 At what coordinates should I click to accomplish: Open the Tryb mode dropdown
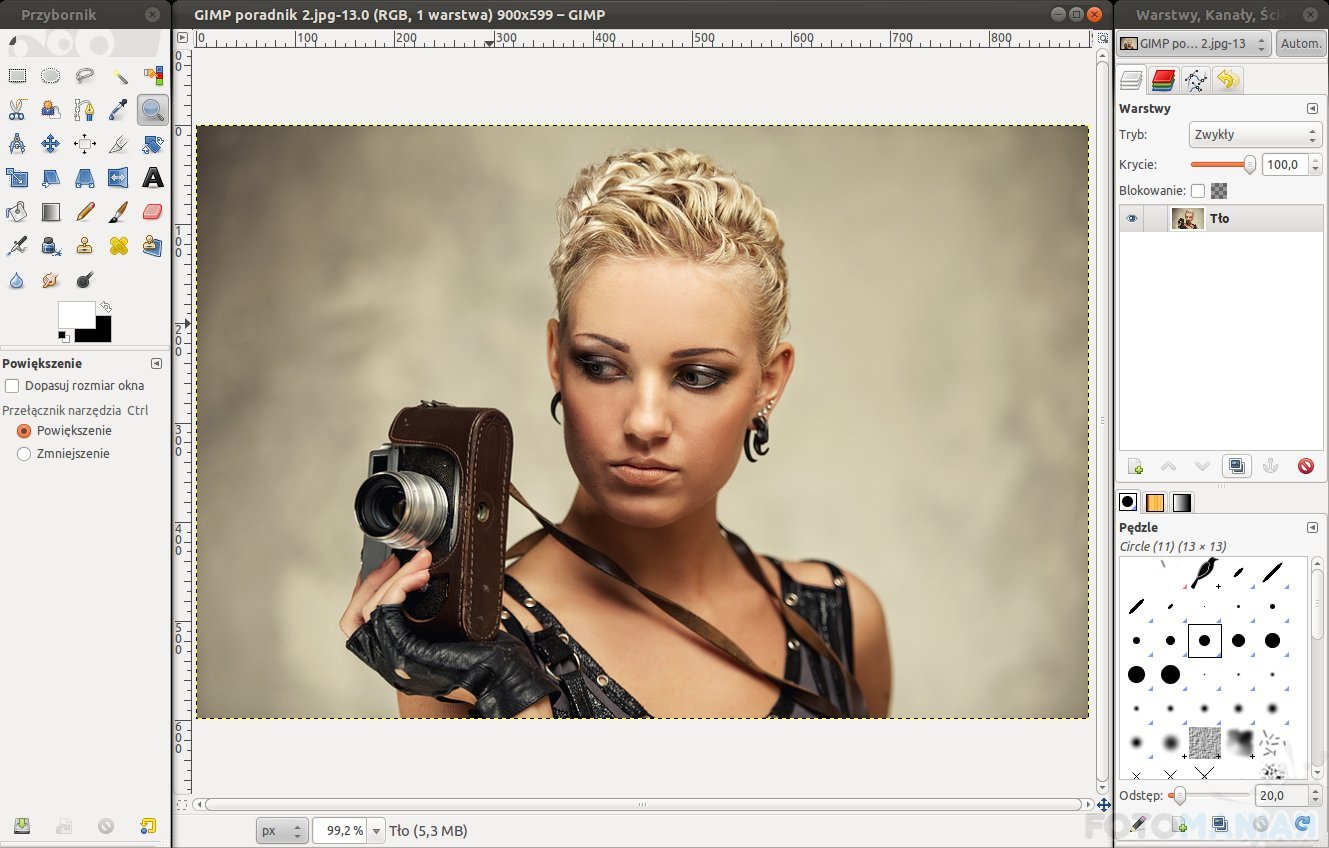[x=1255, y=135]
